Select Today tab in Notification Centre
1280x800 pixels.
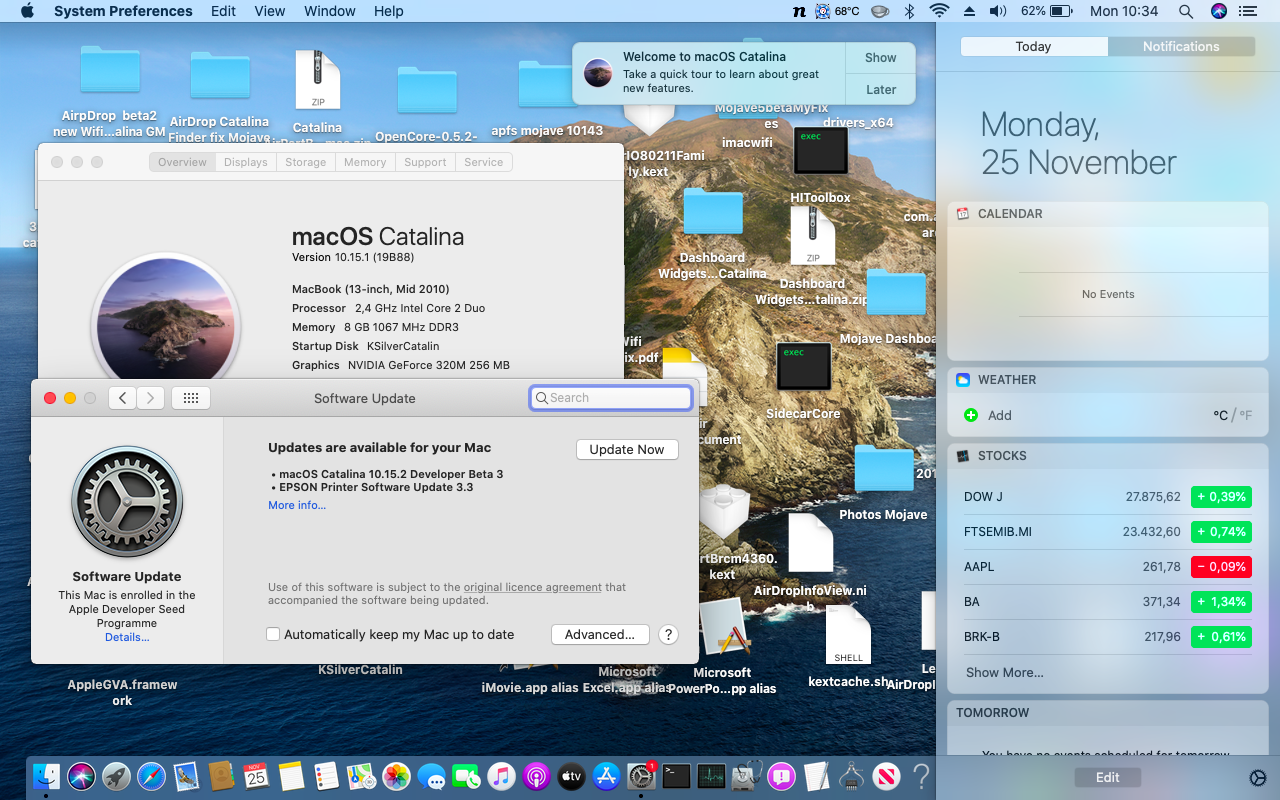[x=1033, y=46]
